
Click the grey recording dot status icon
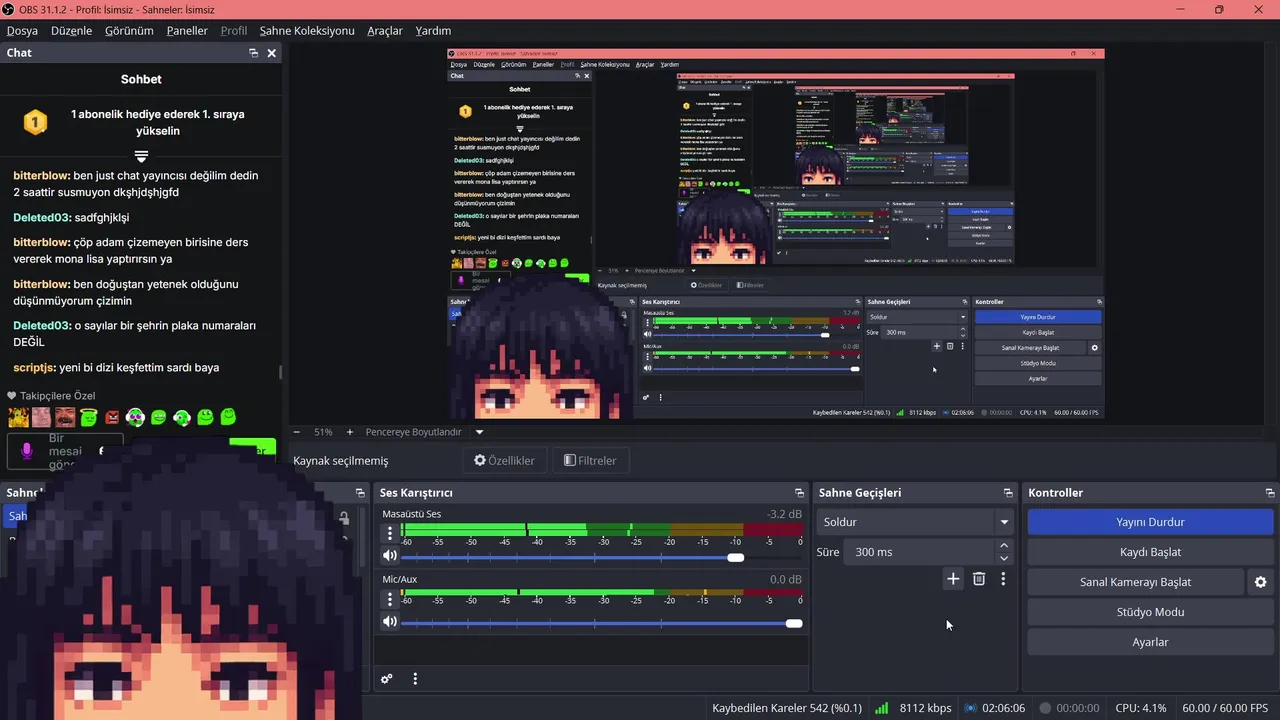[x=1045, y=708]
